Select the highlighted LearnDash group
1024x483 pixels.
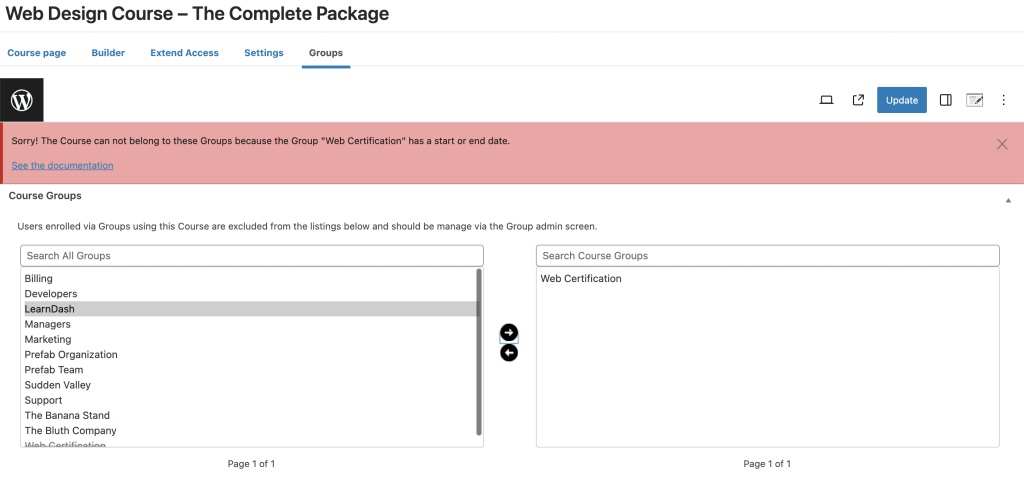coord(250,309)
